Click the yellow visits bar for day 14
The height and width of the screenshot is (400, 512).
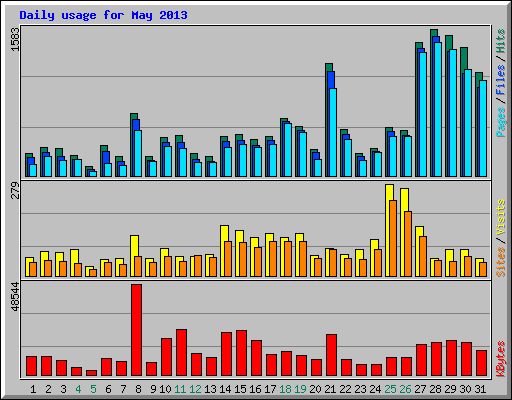click(x=223, y=251)
